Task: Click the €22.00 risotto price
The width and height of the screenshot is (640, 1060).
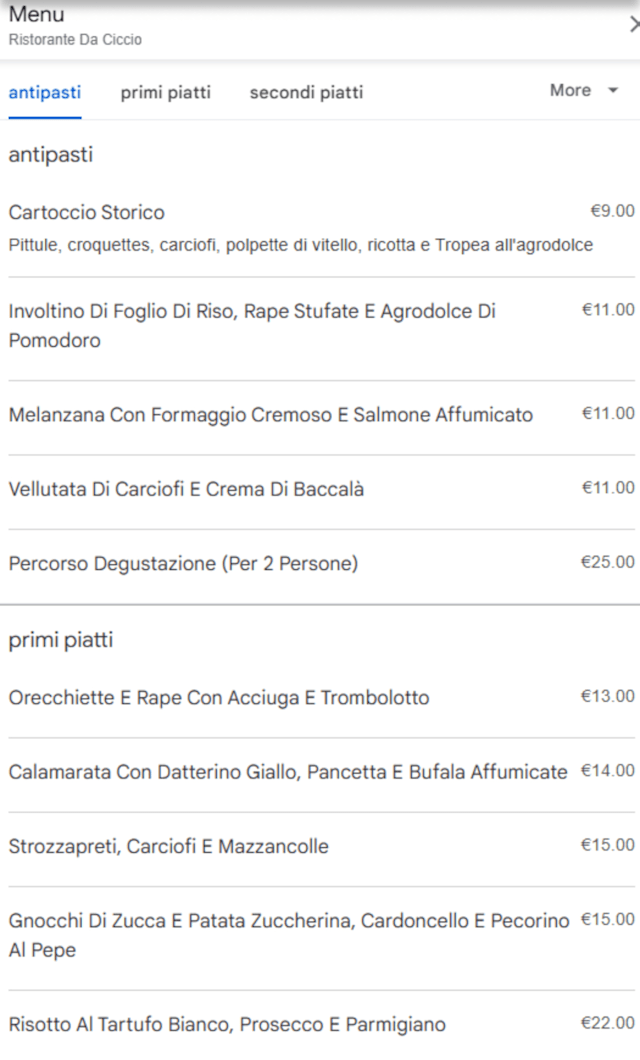Action: click(608, 1022)
